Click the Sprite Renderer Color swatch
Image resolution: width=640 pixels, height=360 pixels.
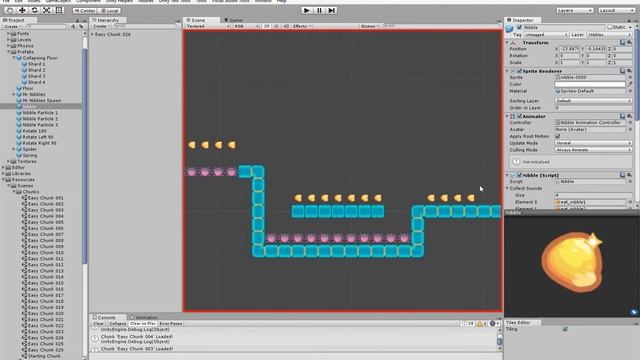[x=590, y=84]
